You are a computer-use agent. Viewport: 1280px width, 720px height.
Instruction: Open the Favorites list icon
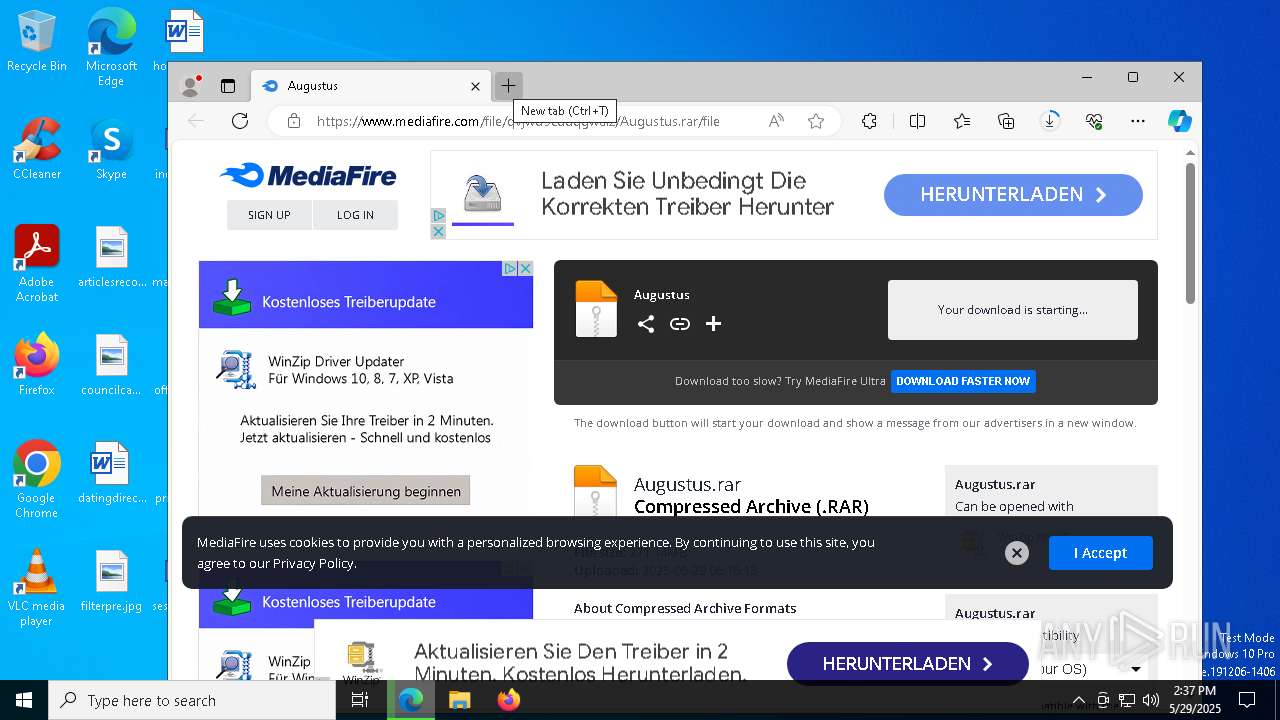click(962, 121)
